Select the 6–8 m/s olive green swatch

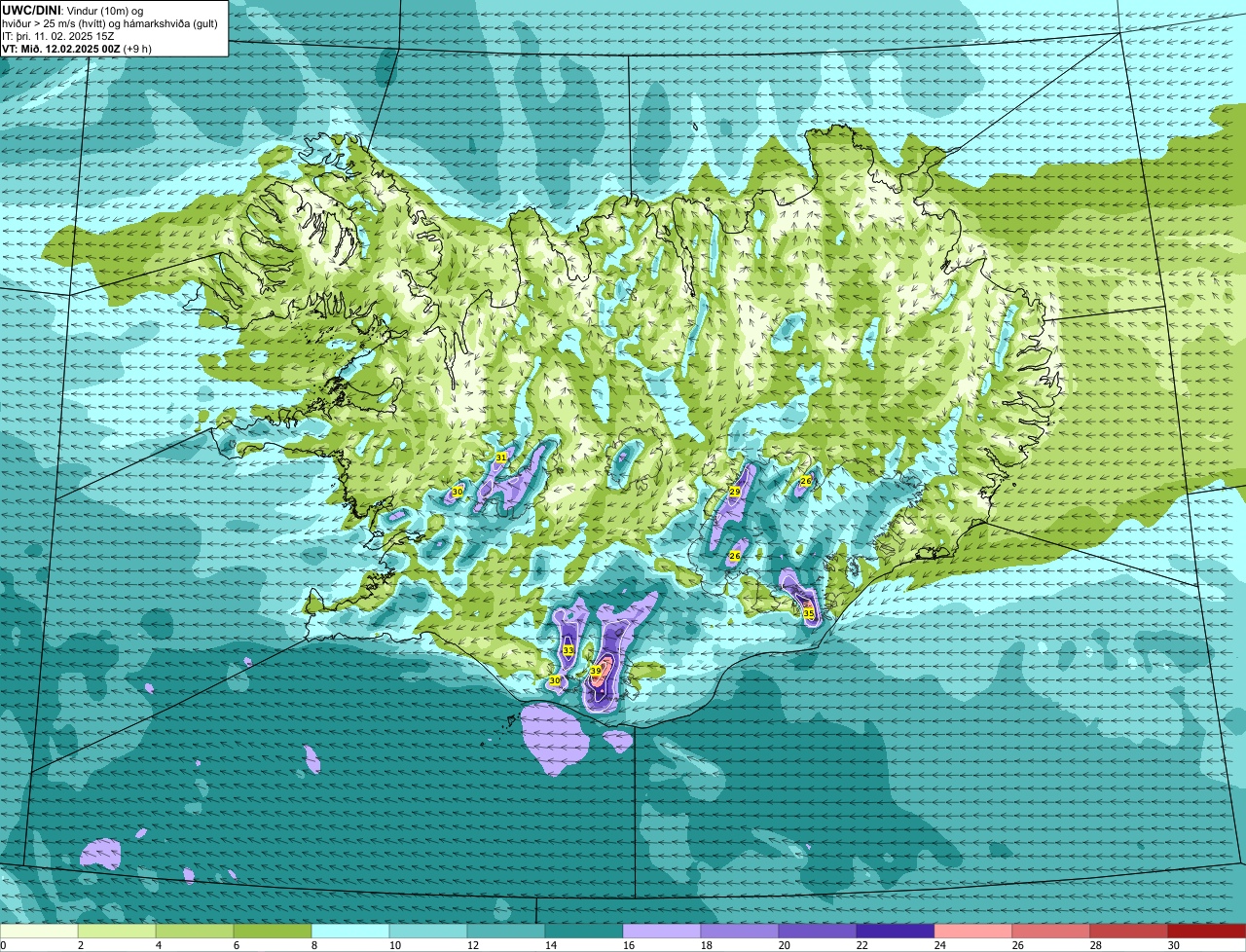coord(273,931)
